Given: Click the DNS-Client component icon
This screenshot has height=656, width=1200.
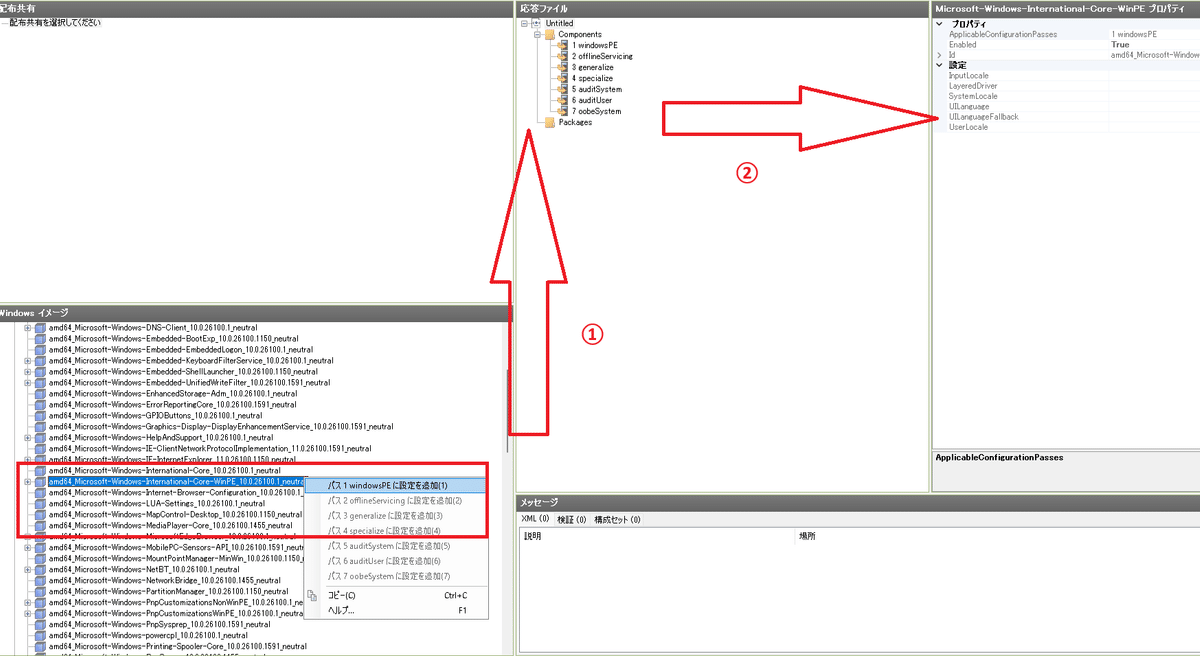Looking at the screenshot, I should click(40, 326).
